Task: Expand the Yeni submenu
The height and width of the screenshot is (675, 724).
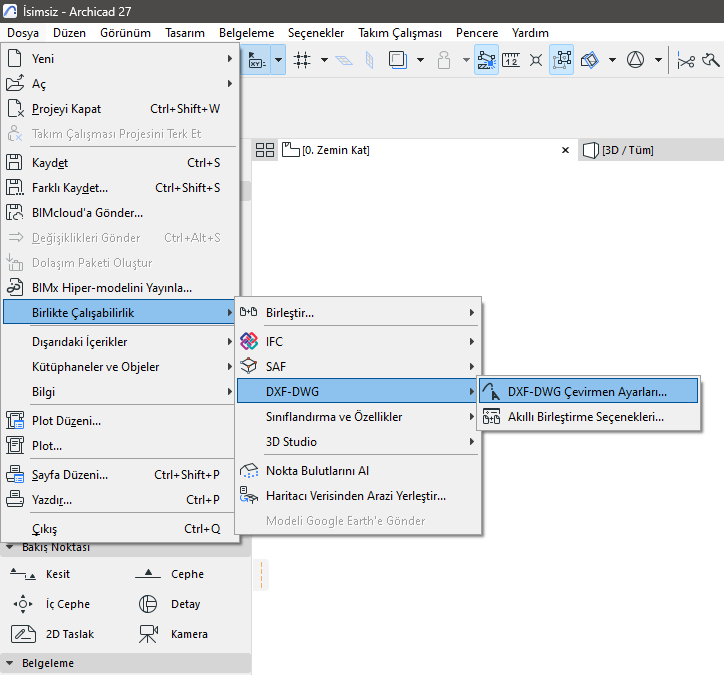Action: 229,59
